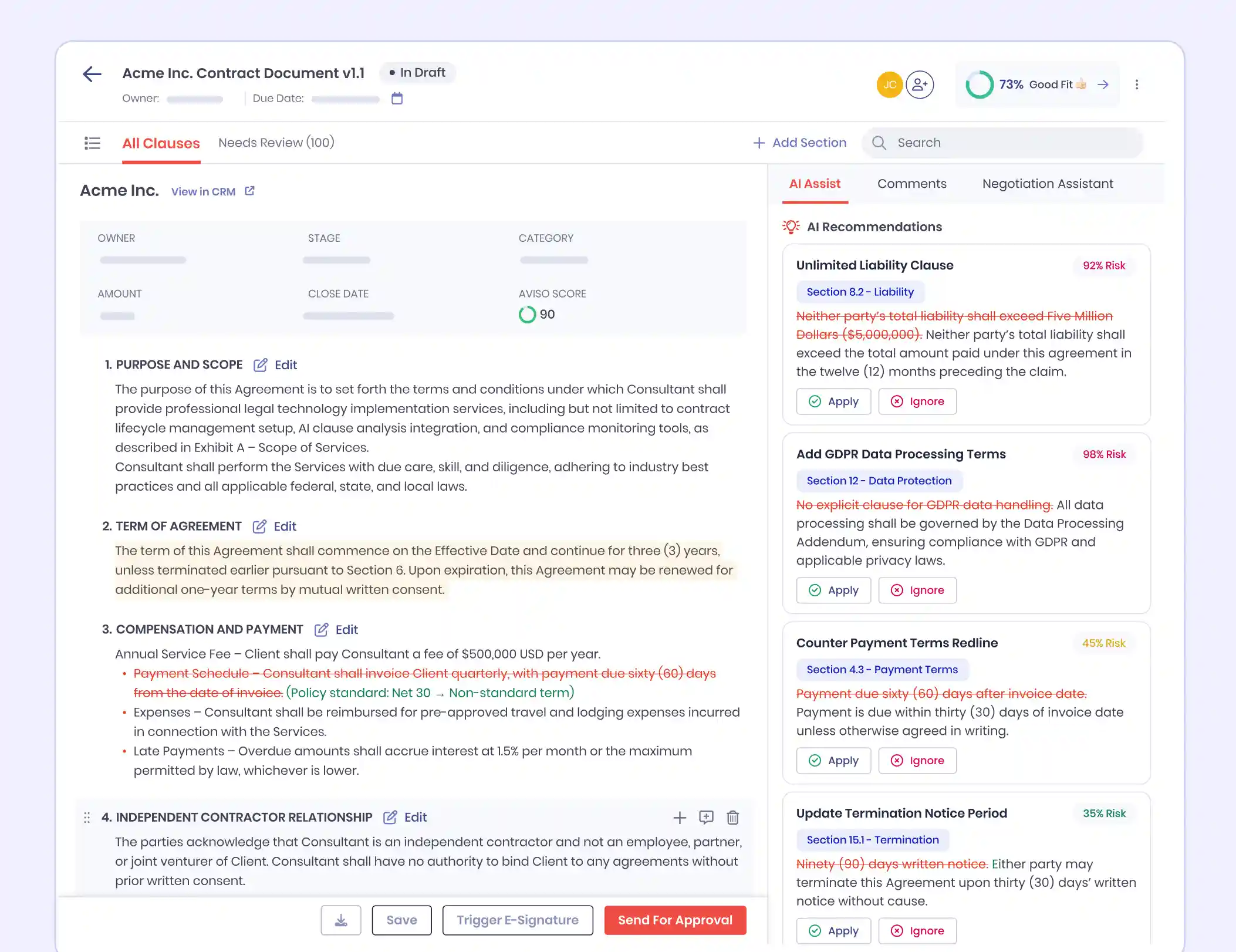Apply the Unlimited Liability Clause recommendation
Image resolution: width=1236 pixels, height=952 pixels.
click(833, 401)
